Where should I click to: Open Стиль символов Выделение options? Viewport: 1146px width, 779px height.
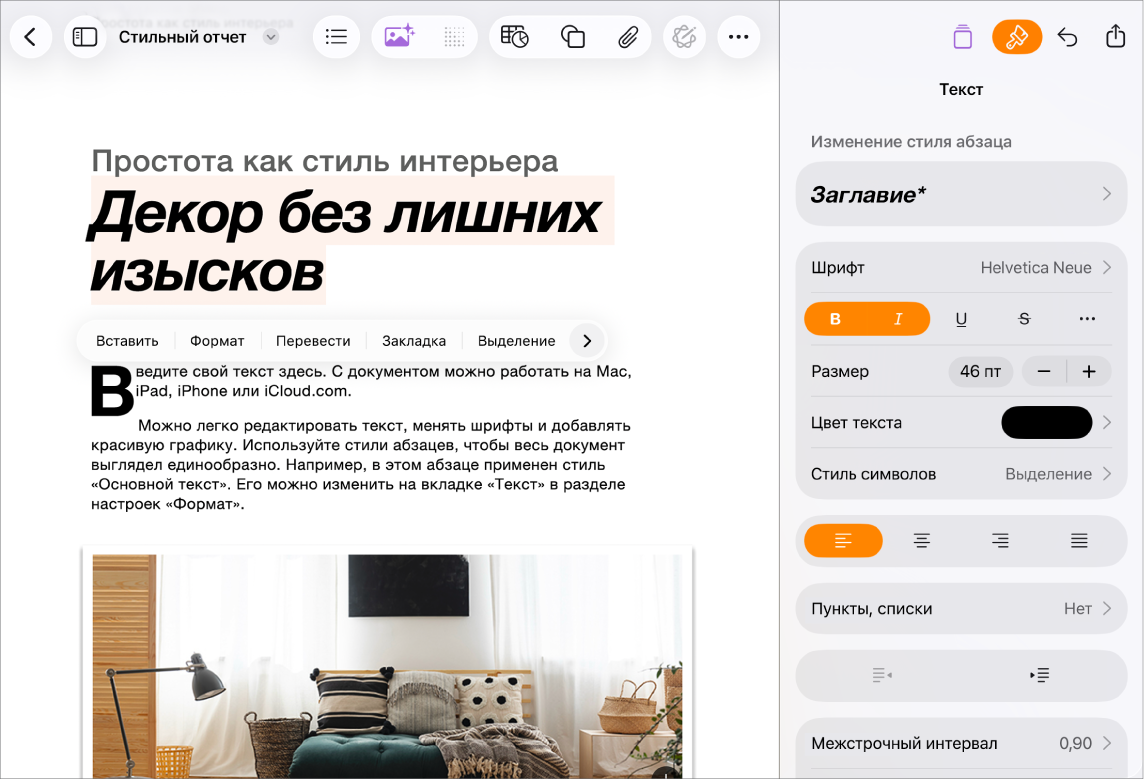coord(961,474)
